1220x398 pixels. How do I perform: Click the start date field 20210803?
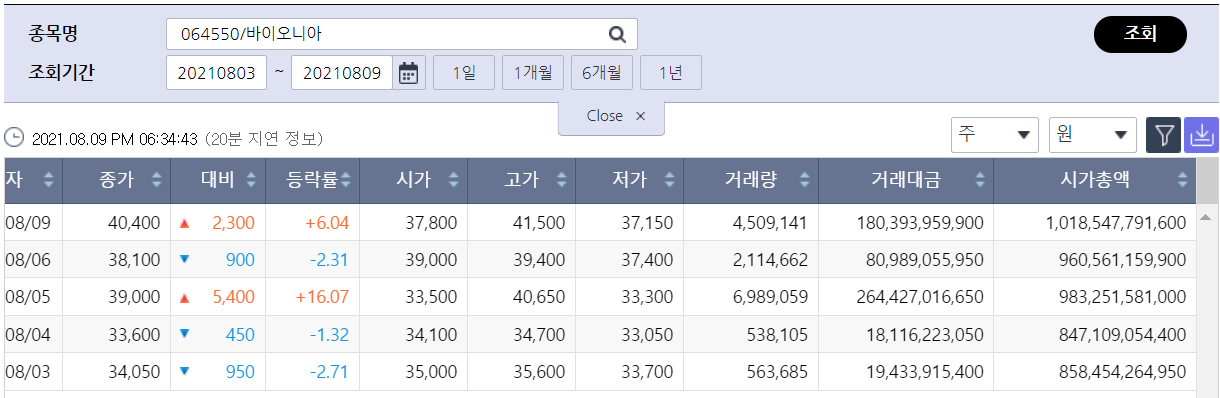(x=216, y=73)
